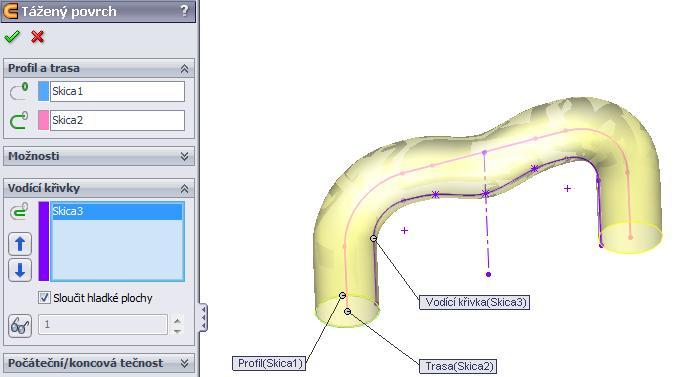Click the Skica1 profile input field
The image size is (677, 377).
coord(117,91)
